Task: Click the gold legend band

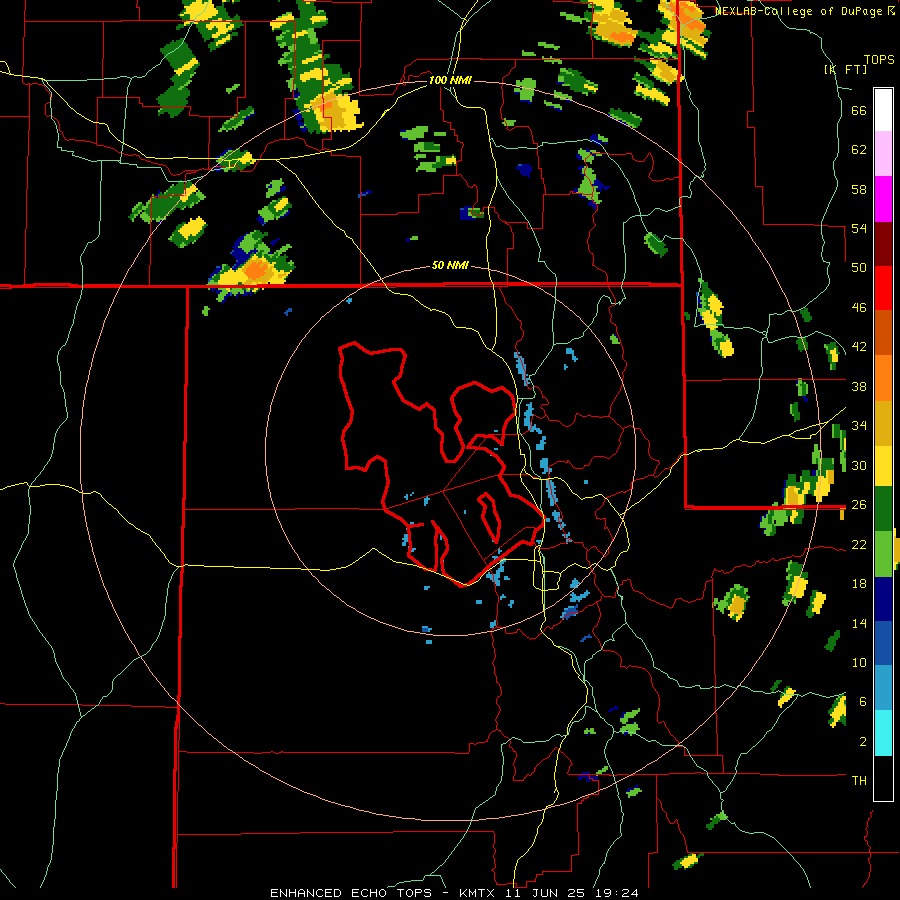Action: [883, 423]
